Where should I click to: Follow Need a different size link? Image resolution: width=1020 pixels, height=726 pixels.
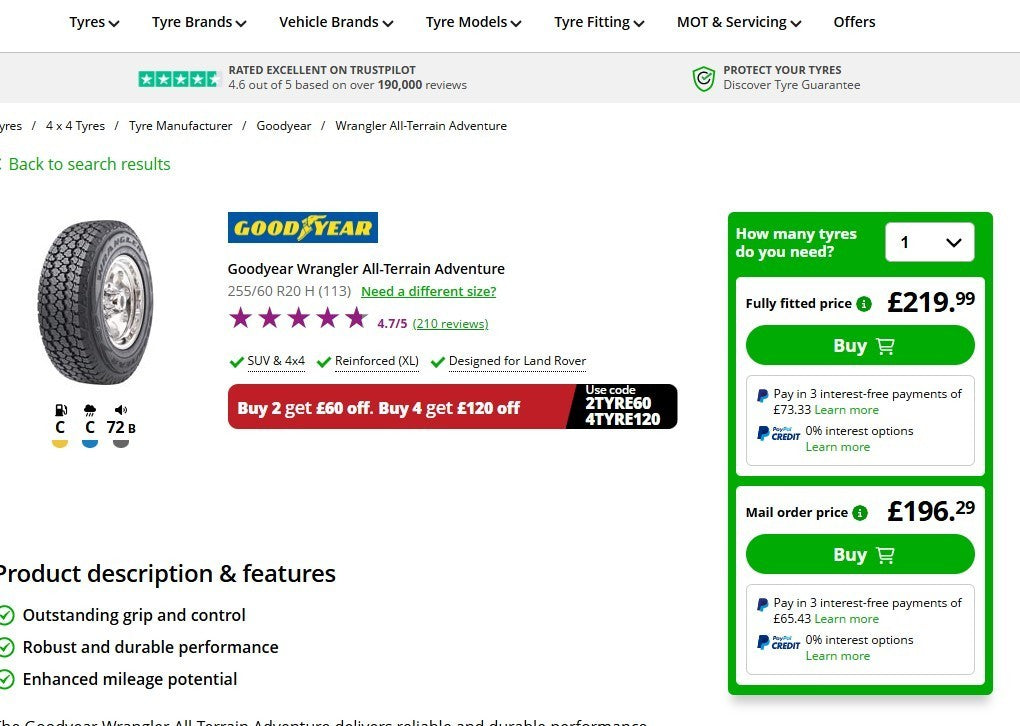tap(429, 291)
